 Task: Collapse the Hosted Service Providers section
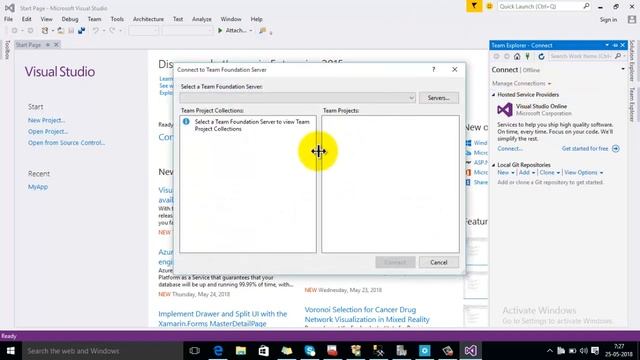pyautogui.click(x=493, y=95)
